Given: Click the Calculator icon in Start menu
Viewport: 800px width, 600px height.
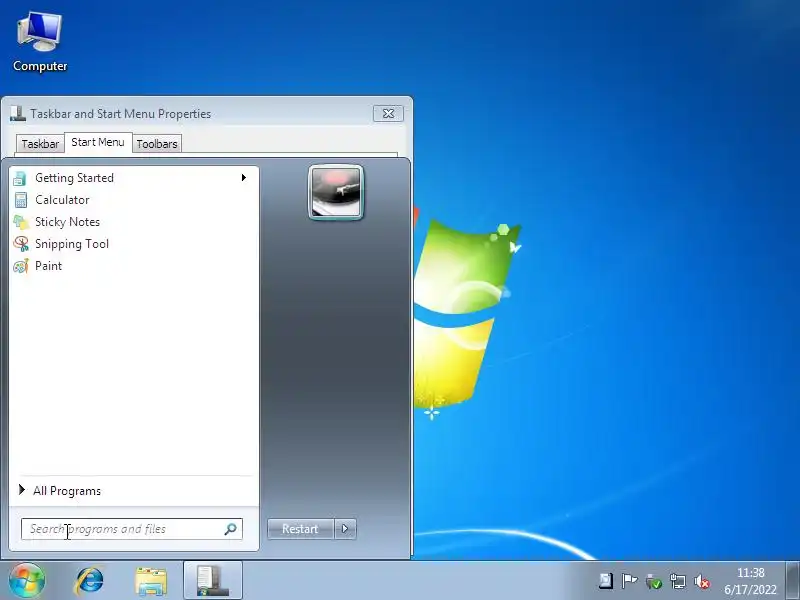Looking at the screenshot, I should [20, 200].
